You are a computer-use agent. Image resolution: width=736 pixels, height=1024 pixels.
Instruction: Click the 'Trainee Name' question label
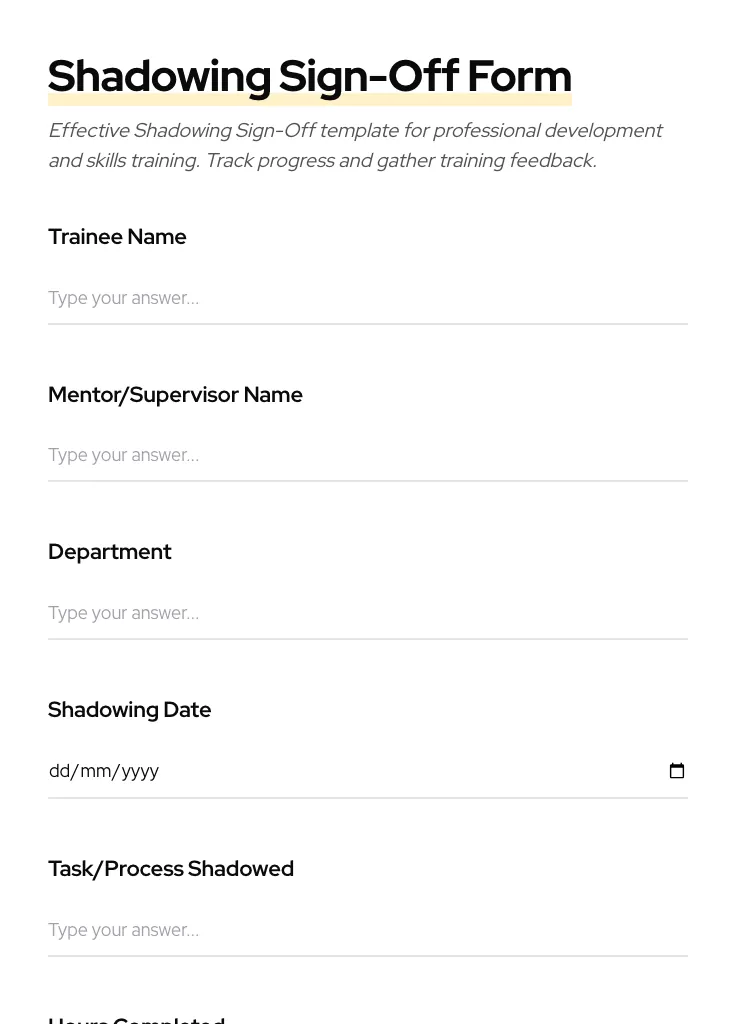117,237
